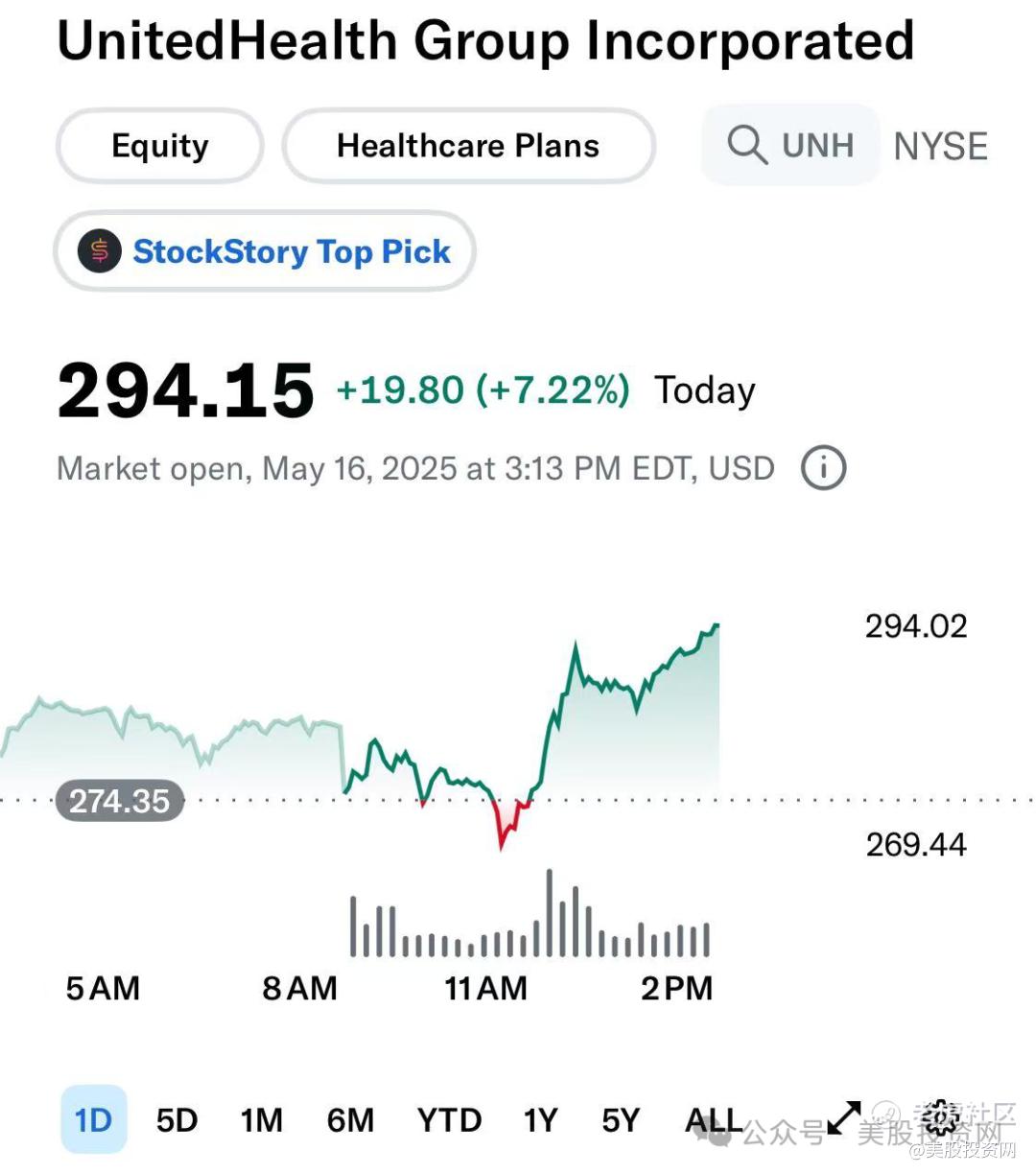Switch chart to 5Y range
1036x1174 pixels.
(621, 1119)
